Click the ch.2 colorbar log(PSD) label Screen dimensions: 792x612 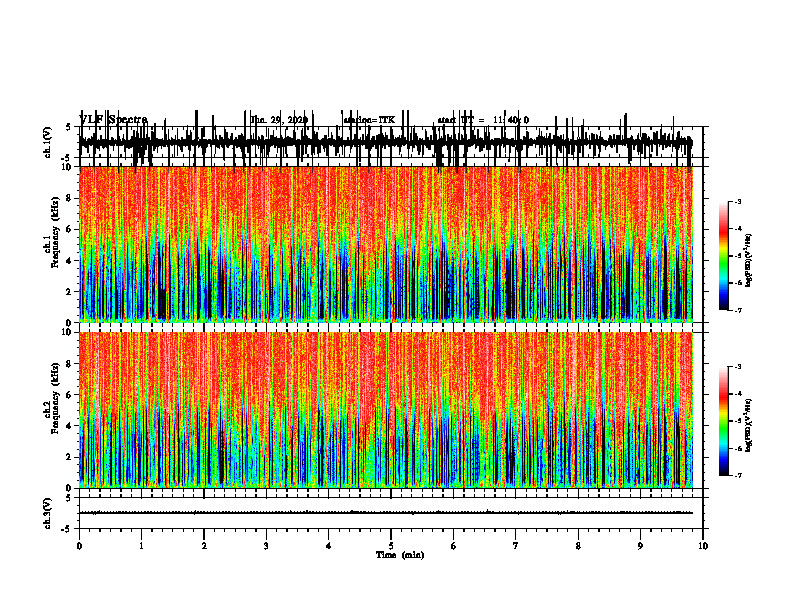point(748,425)
